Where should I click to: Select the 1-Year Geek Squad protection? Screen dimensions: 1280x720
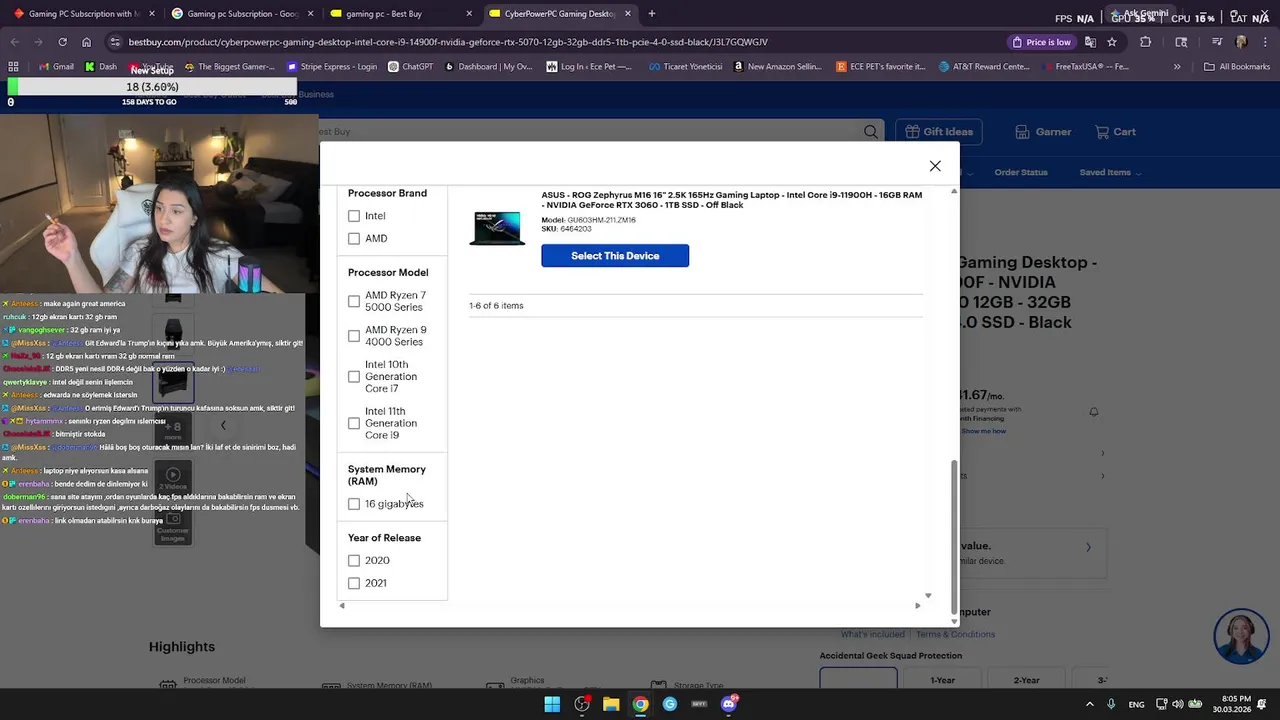[943, 680]
